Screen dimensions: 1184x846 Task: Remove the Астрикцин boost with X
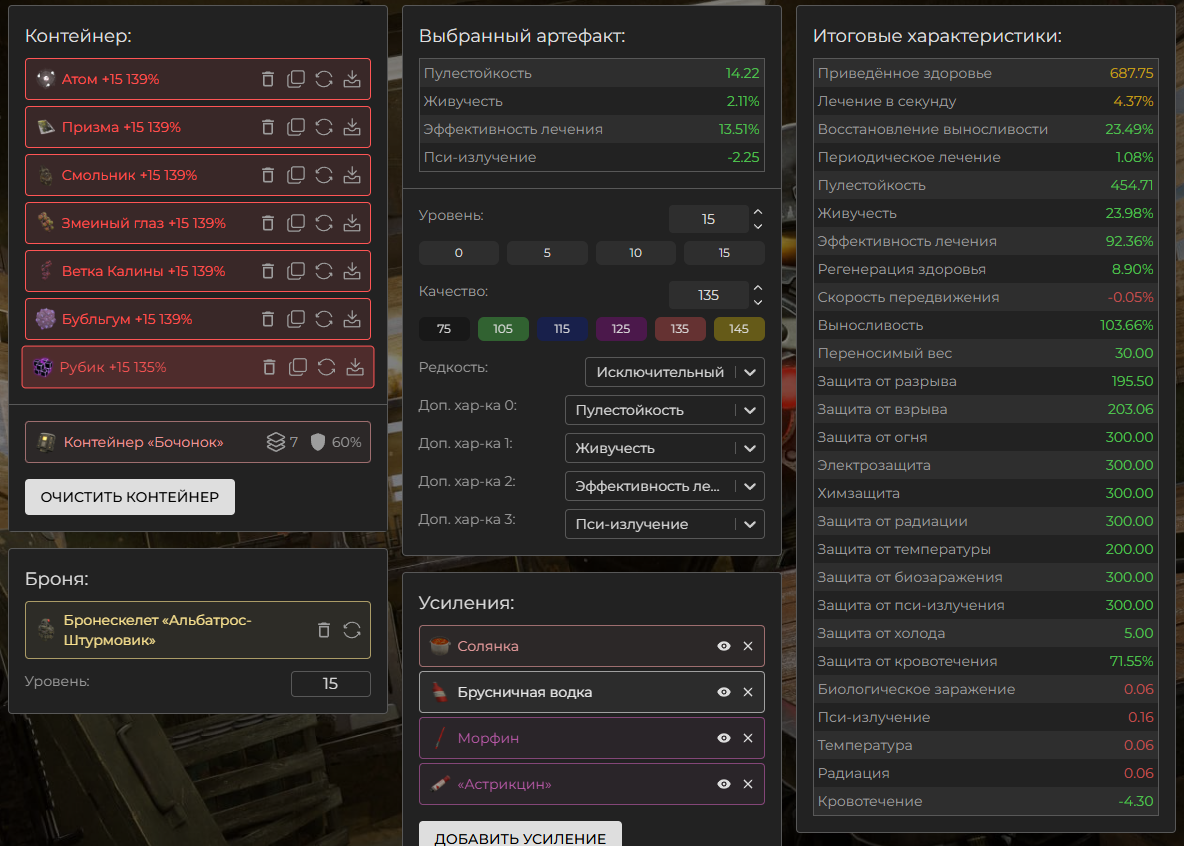click(x=748, y=785)
